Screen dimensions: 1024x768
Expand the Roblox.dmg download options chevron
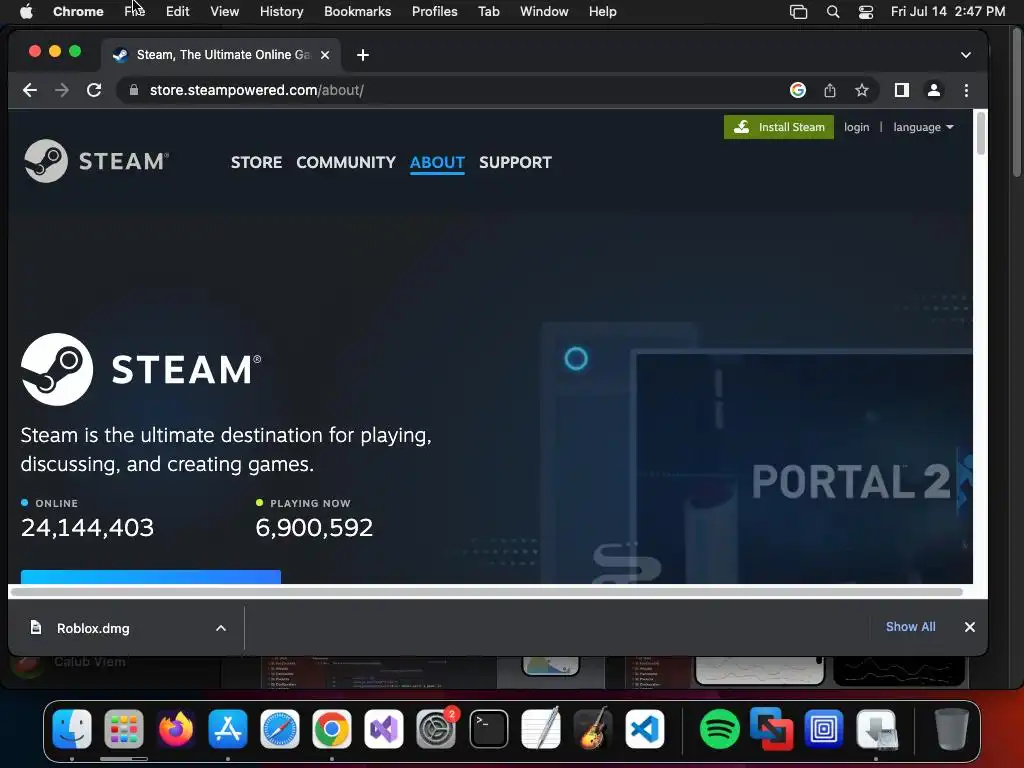coord(221,628)
